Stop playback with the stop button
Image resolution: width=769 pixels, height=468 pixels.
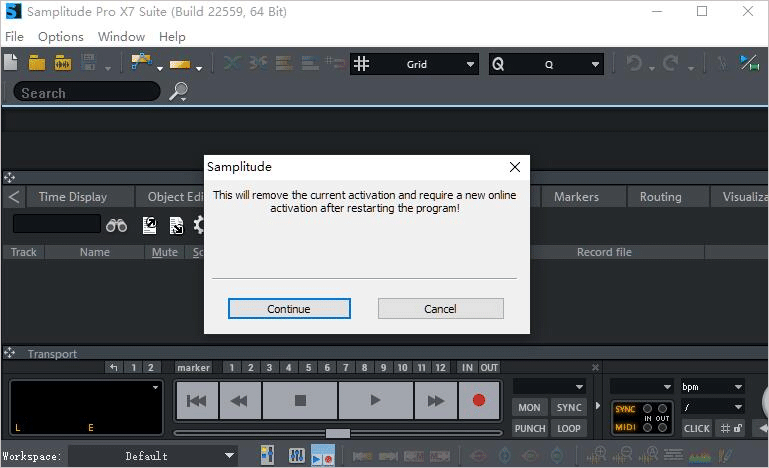tap(300, 401)
